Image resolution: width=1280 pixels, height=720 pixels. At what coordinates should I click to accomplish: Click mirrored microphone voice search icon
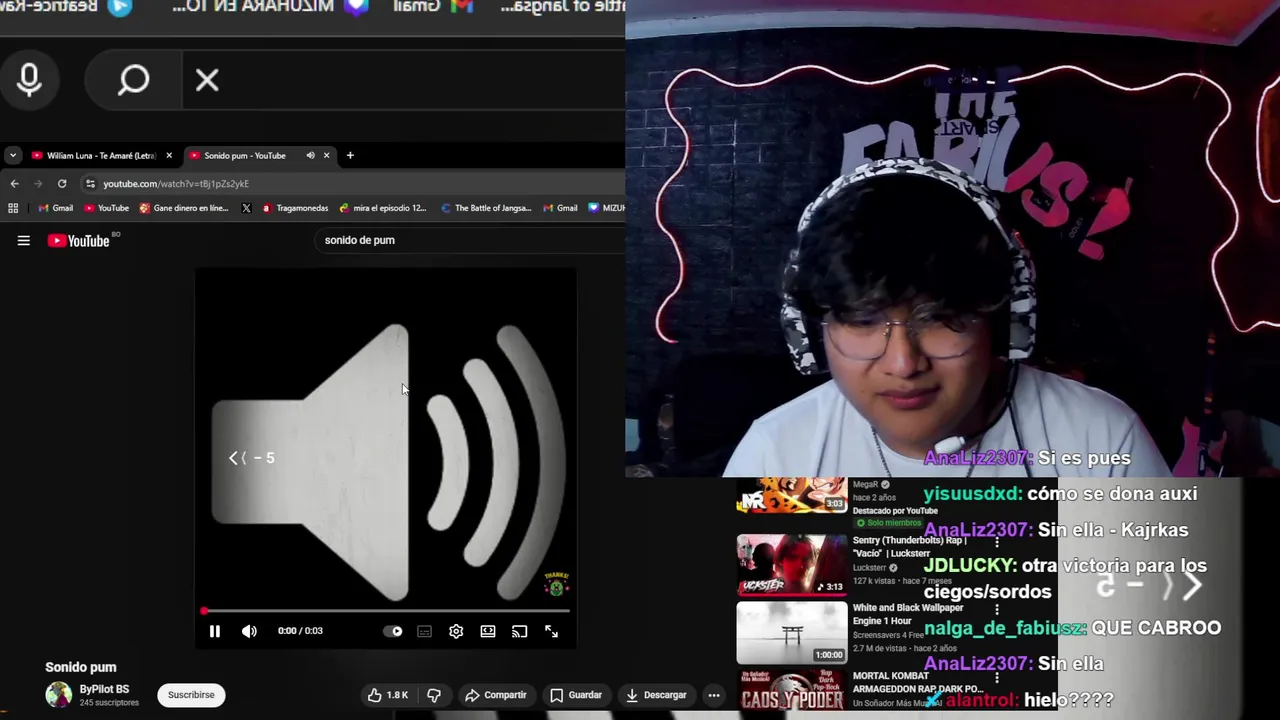29,80
